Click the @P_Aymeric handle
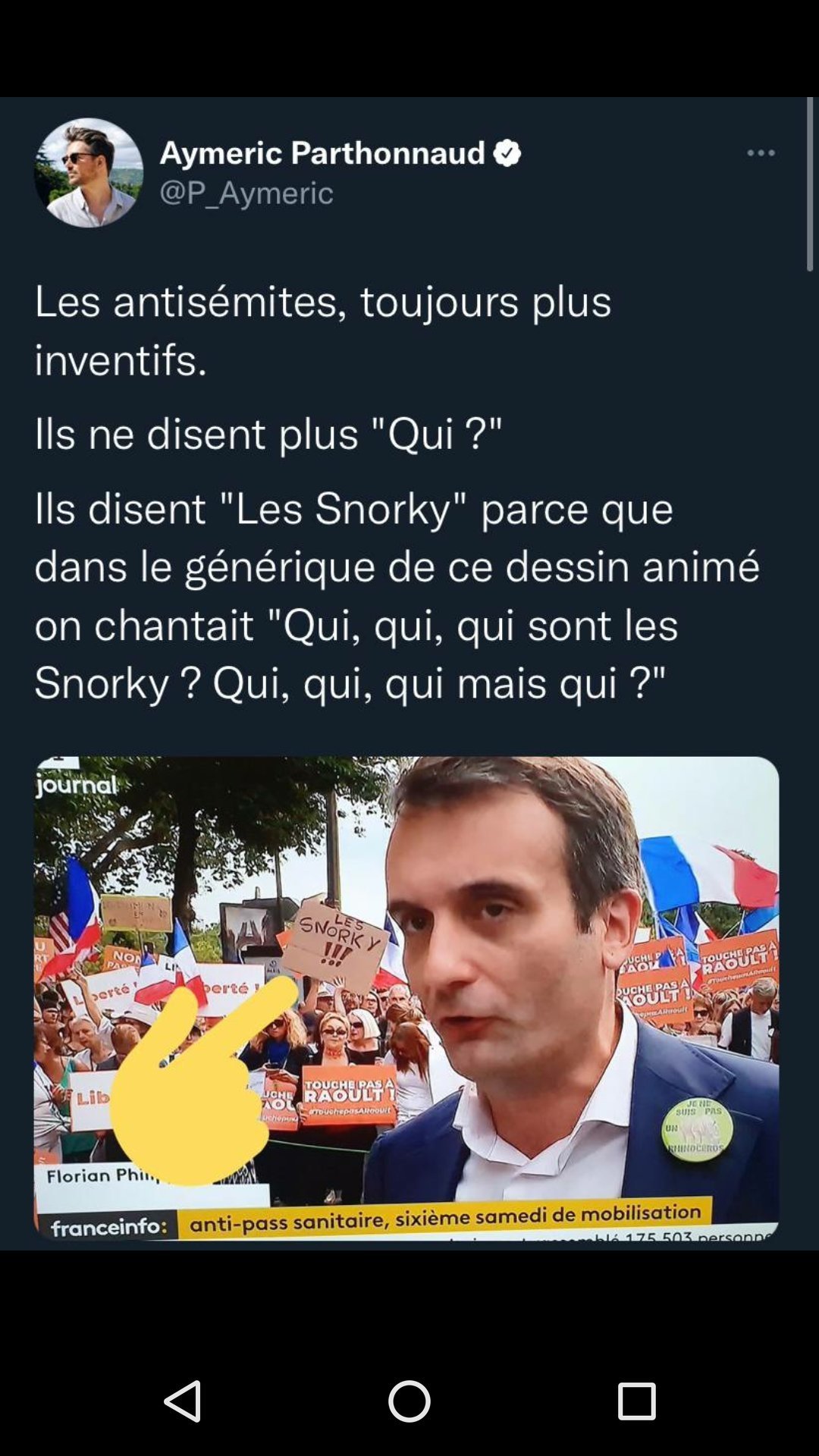Screen dimensions: 819x1456 point(246,193)
